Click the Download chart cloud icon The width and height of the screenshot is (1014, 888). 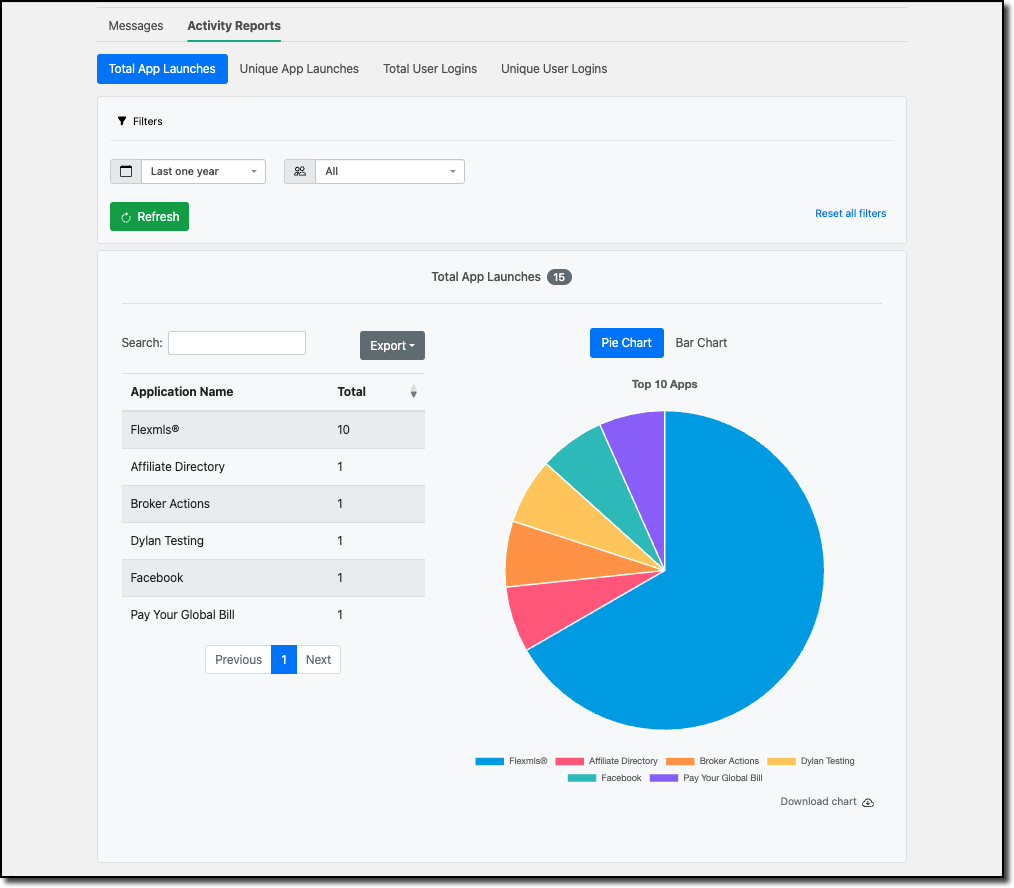(868, 802)
